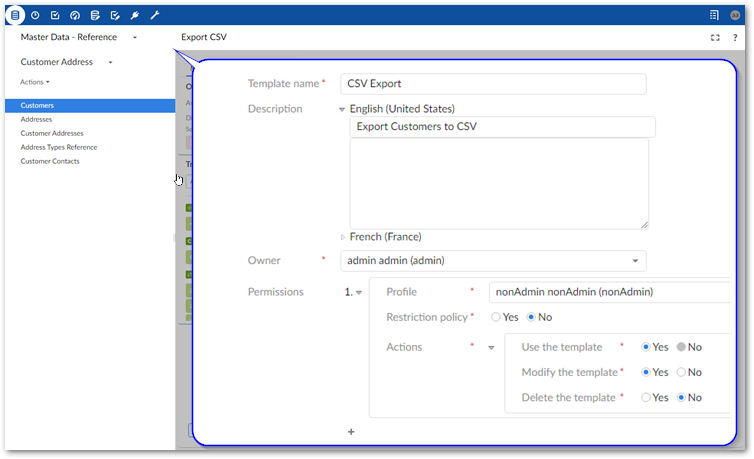Select No for Use the template
The height and width of the screenshot is (459, 754).
pyautogui.click(x=681, y=347)
